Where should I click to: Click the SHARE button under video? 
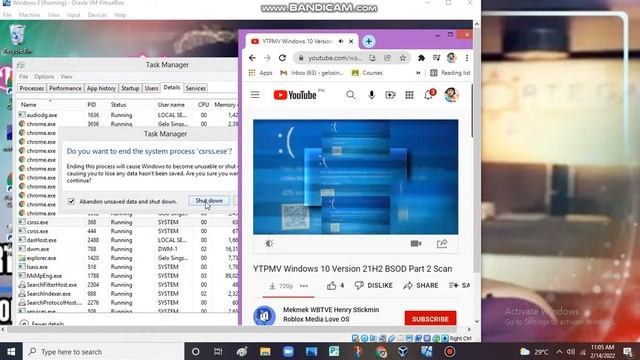[x=421, y=285]
